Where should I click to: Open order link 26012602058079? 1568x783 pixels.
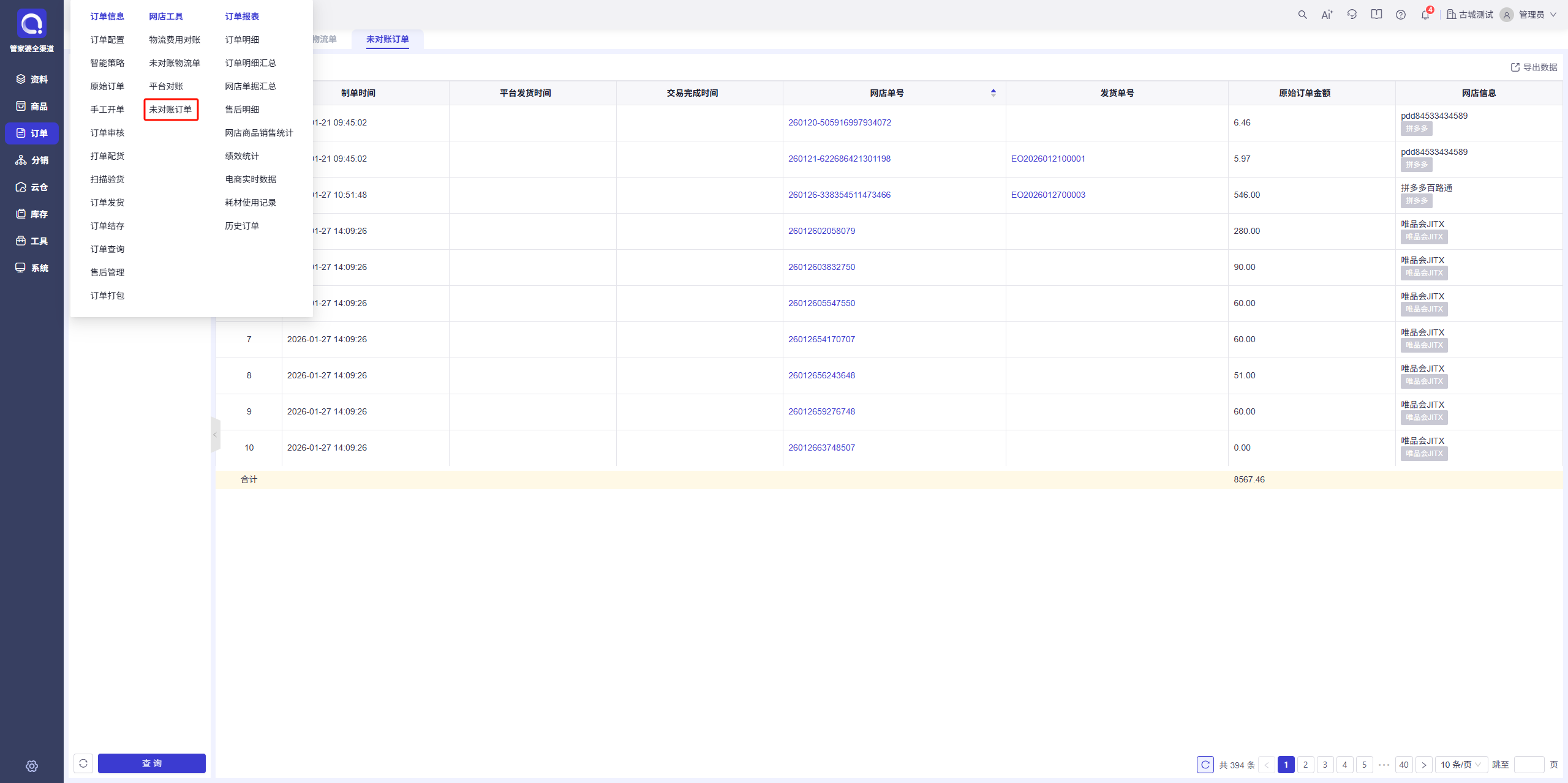pyautogui.click(x=821, y=231)
